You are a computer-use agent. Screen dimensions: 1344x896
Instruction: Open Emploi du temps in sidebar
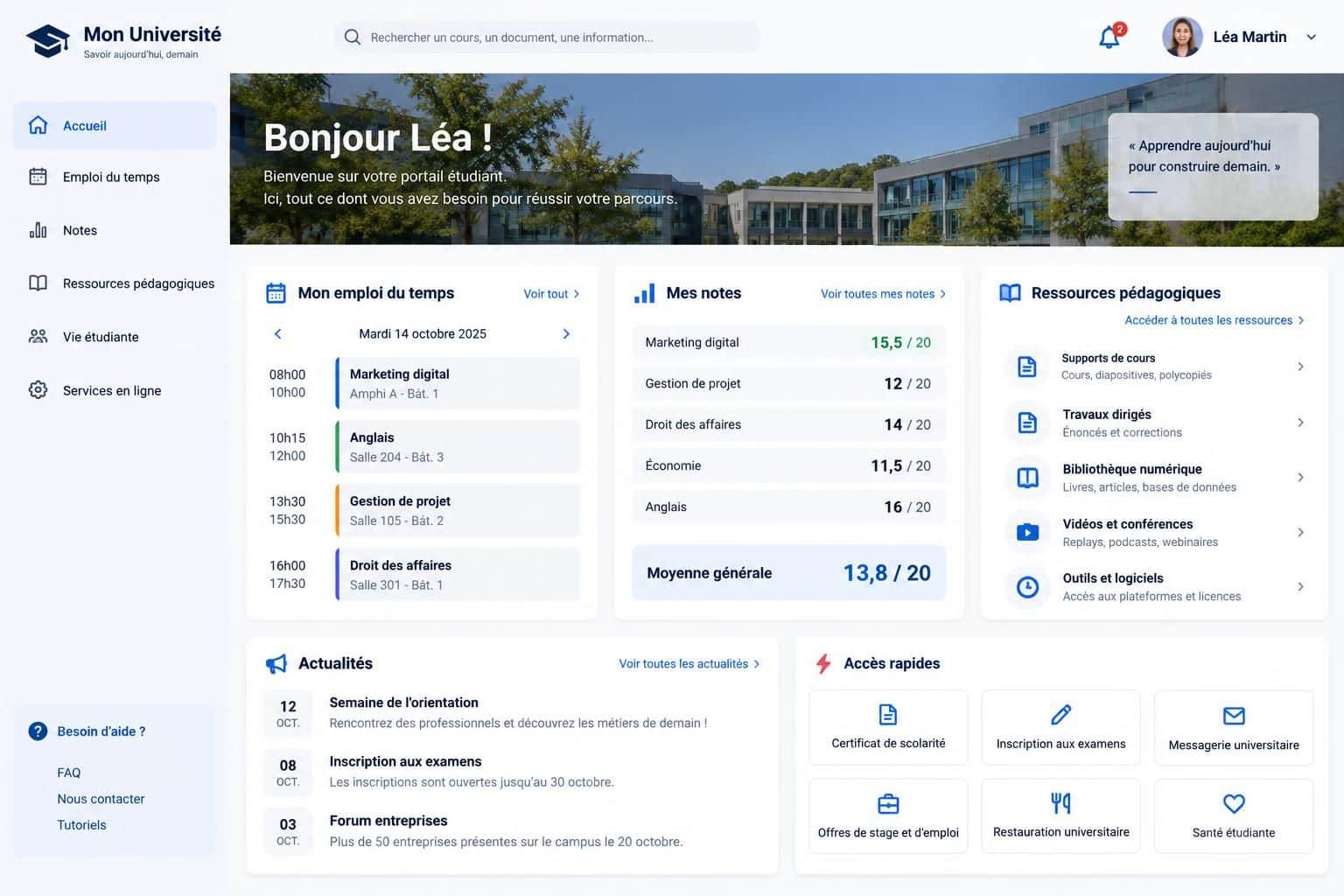pyautogui.click(x=115, y=177)
